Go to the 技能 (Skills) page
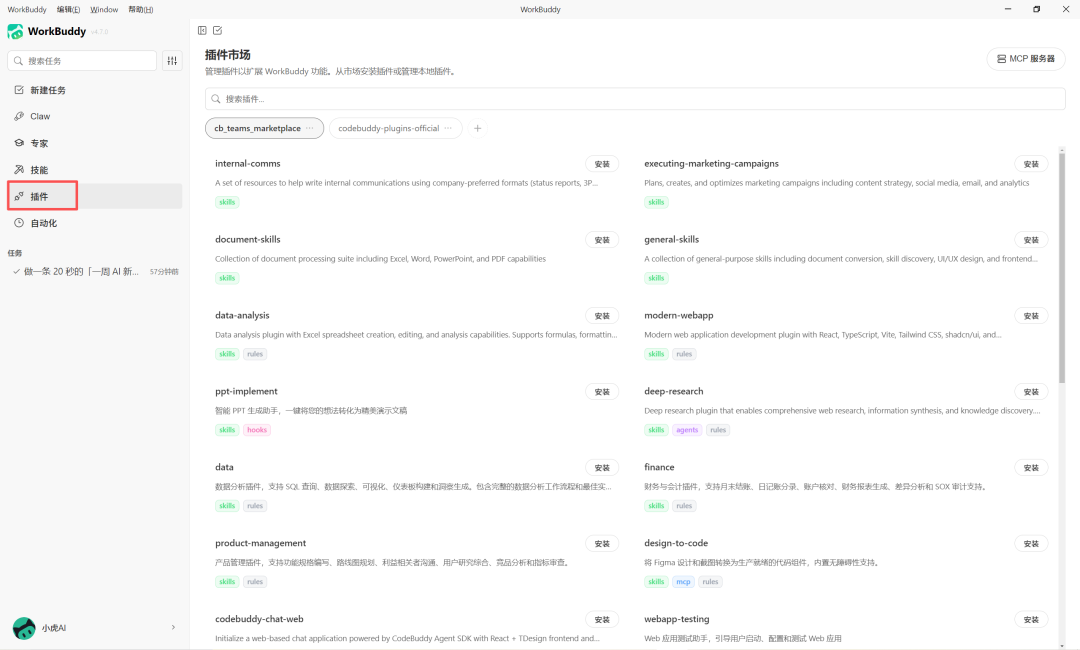Image resolution: width=1080 pixels, height=650 pixels. [39, 170]
